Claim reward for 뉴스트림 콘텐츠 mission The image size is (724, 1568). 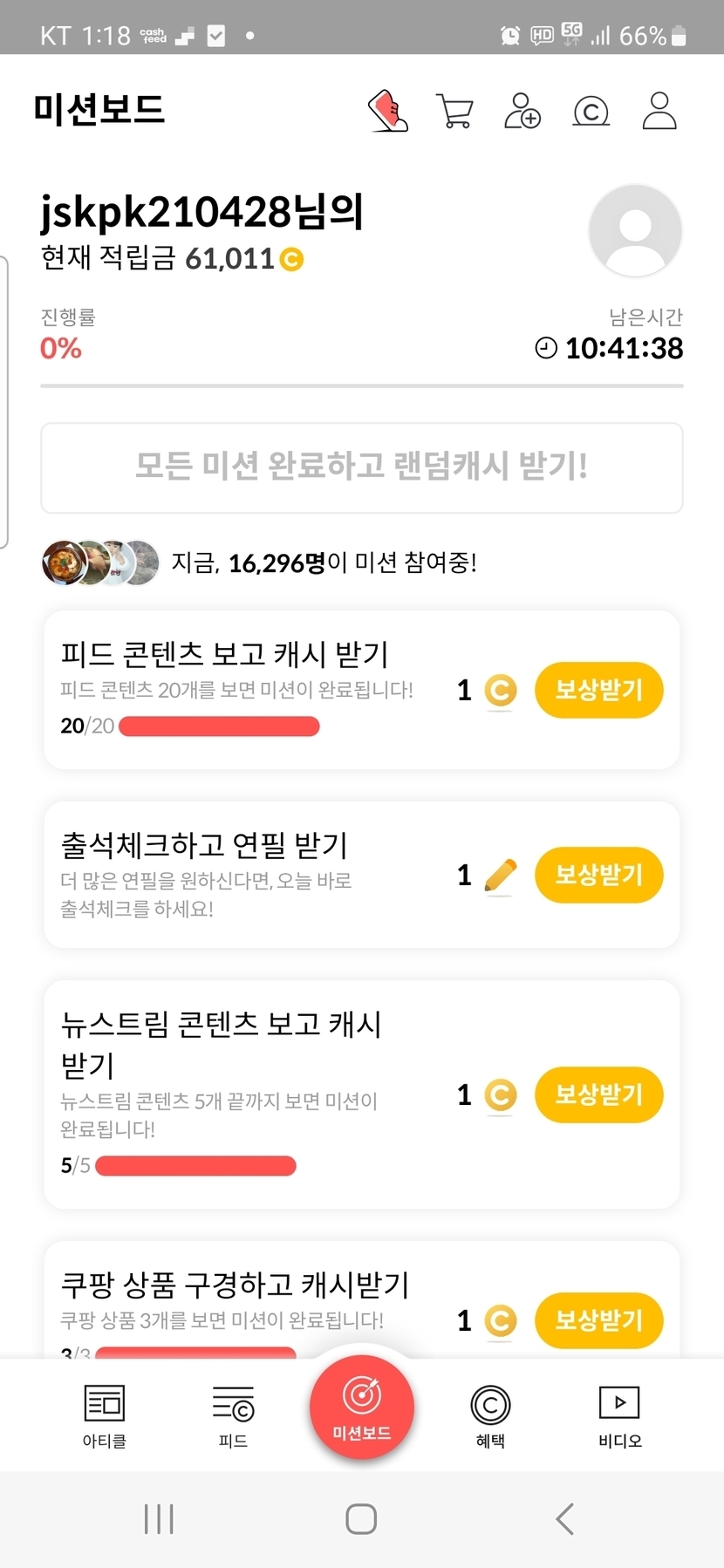598,1094
